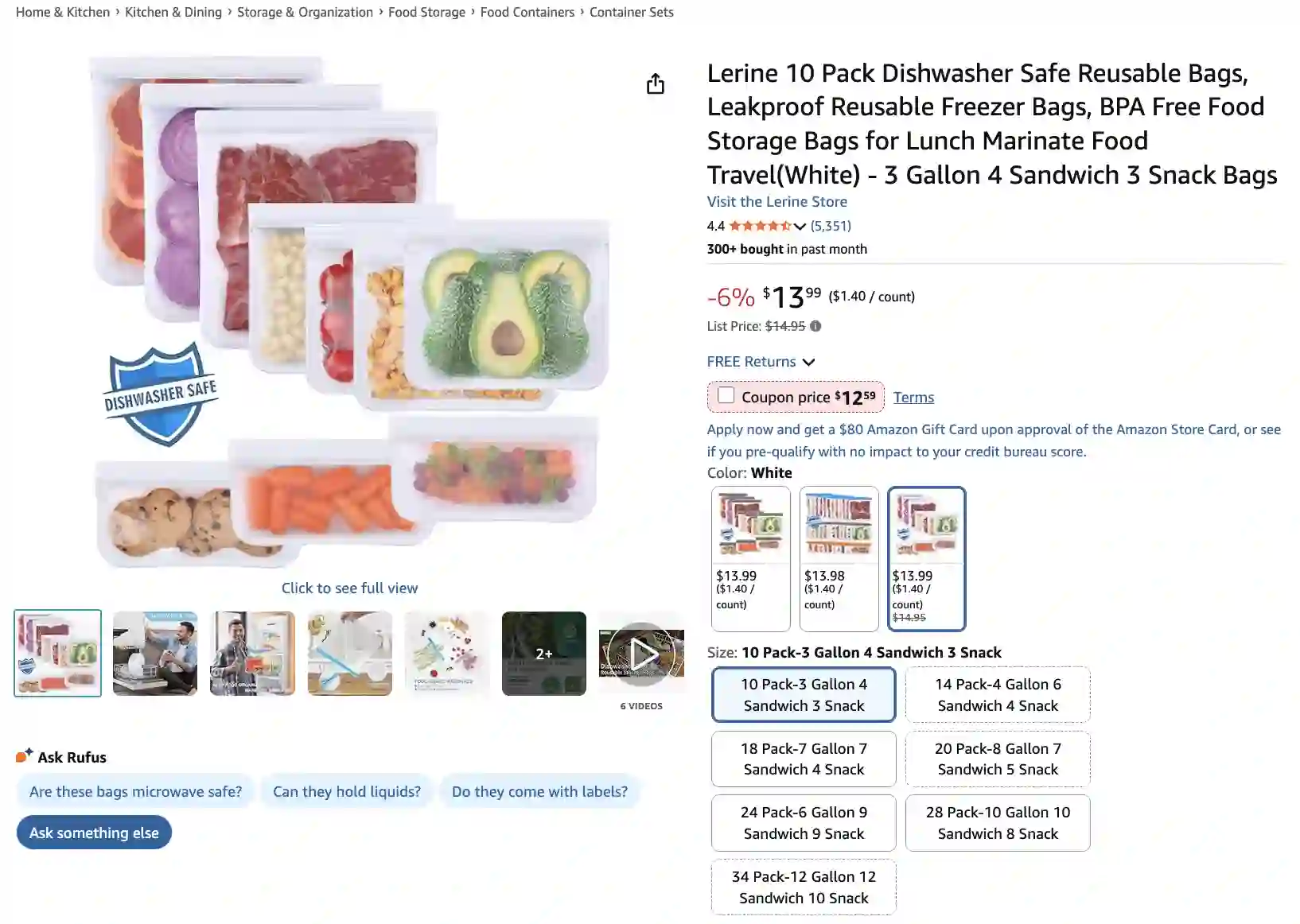
Task: Select the 14 Pack-4 Gallon 6 Sandwich size
Action: 998,695
